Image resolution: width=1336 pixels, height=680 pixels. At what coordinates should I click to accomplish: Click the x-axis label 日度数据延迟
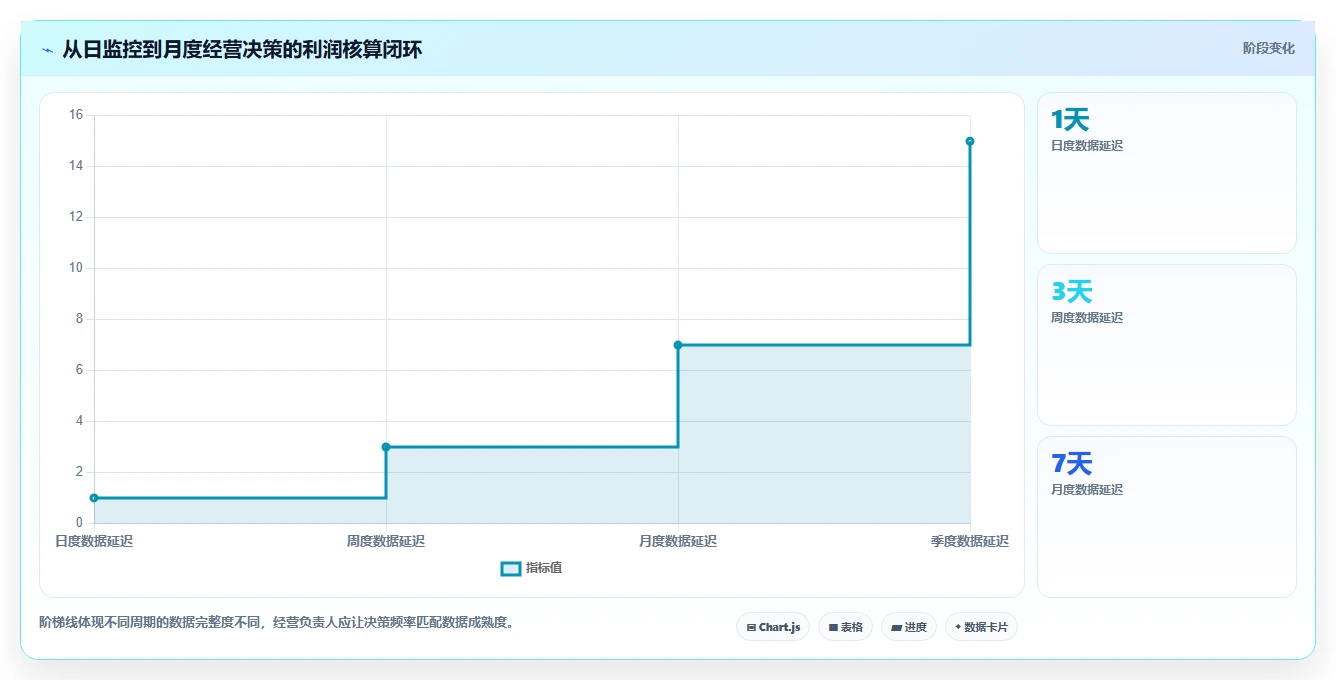[94, 541]
